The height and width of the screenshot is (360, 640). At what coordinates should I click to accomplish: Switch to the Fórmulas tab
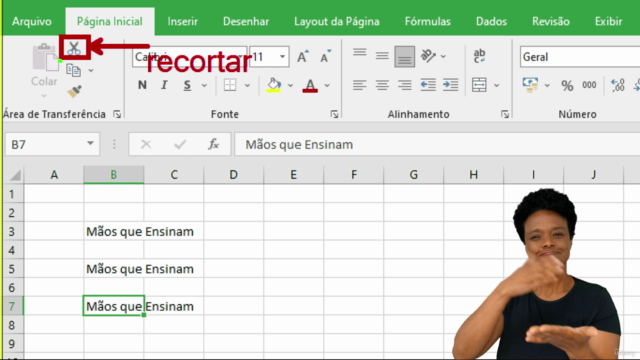pos(428,21)
